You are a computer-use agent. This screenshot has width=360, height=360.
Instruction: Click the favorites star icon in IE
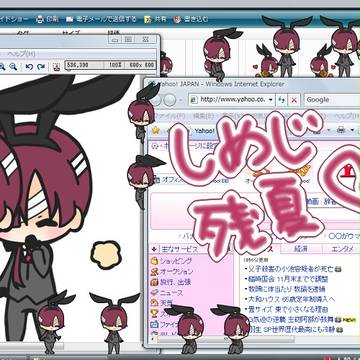(155, 130)
